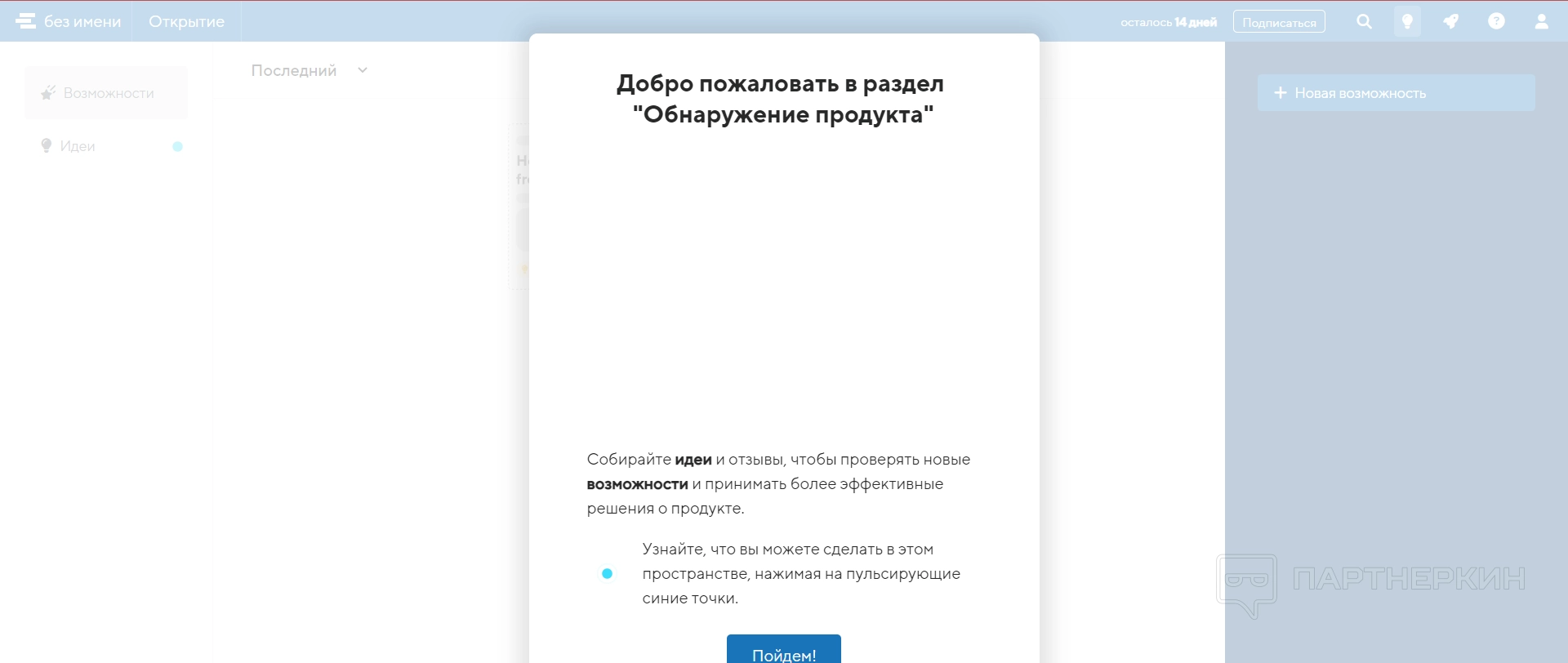Open the main menu hamburger icon
This screenshot has height=663, width=1568.
[26, 21]
